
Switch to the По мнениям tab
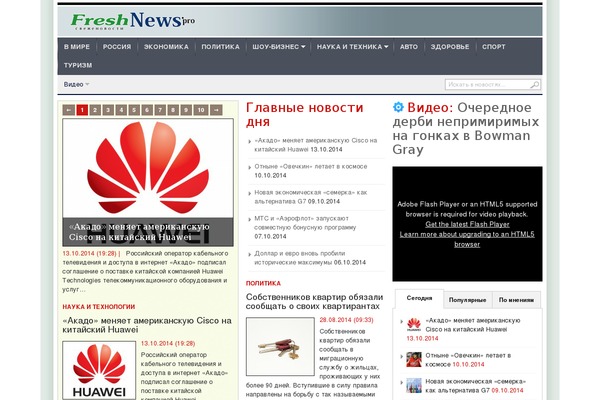coord(516,300)
